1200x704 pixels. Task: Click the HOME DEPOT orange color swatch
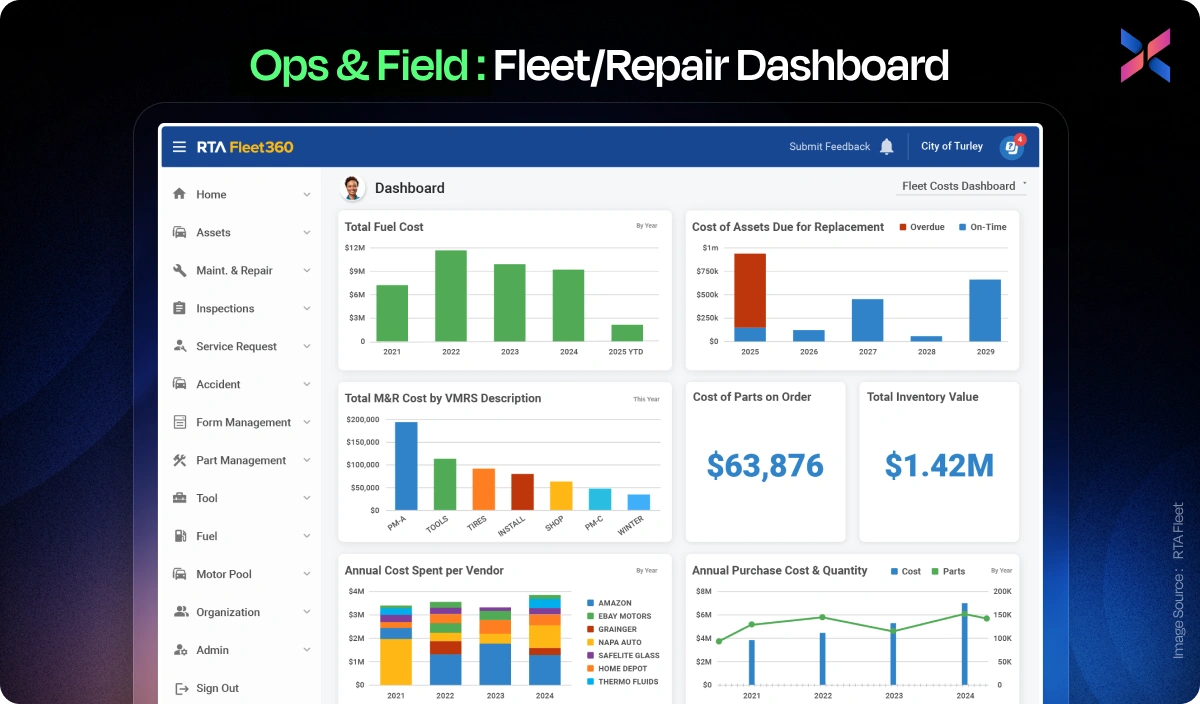click(x=590, y=668)
